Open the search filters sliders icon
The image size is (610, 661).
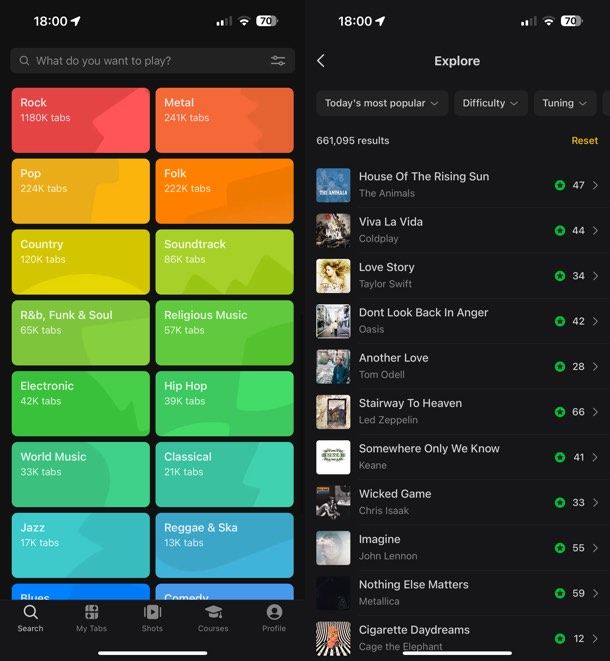tap(278, 61)
